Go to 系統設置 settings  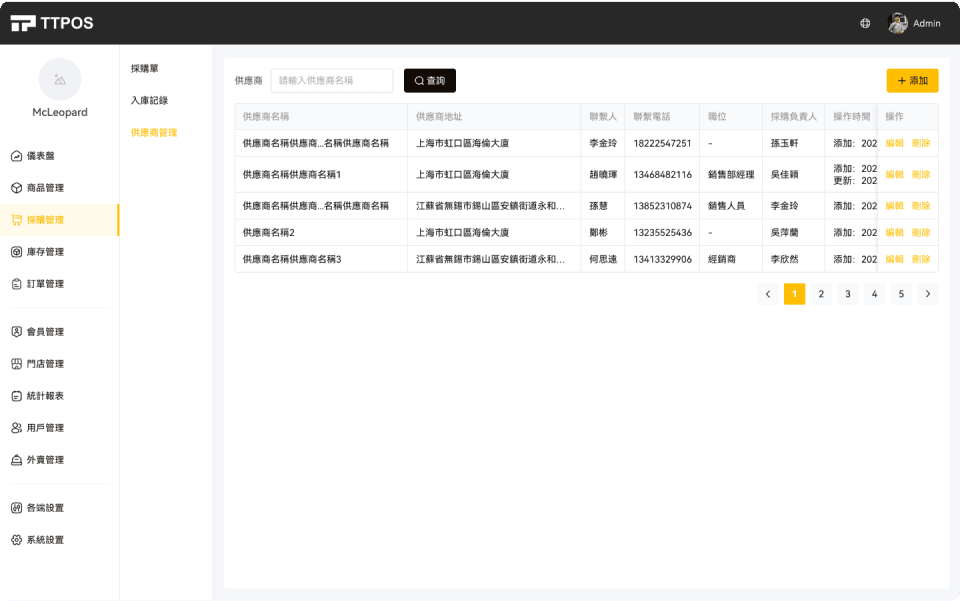[x=45, y=540]
